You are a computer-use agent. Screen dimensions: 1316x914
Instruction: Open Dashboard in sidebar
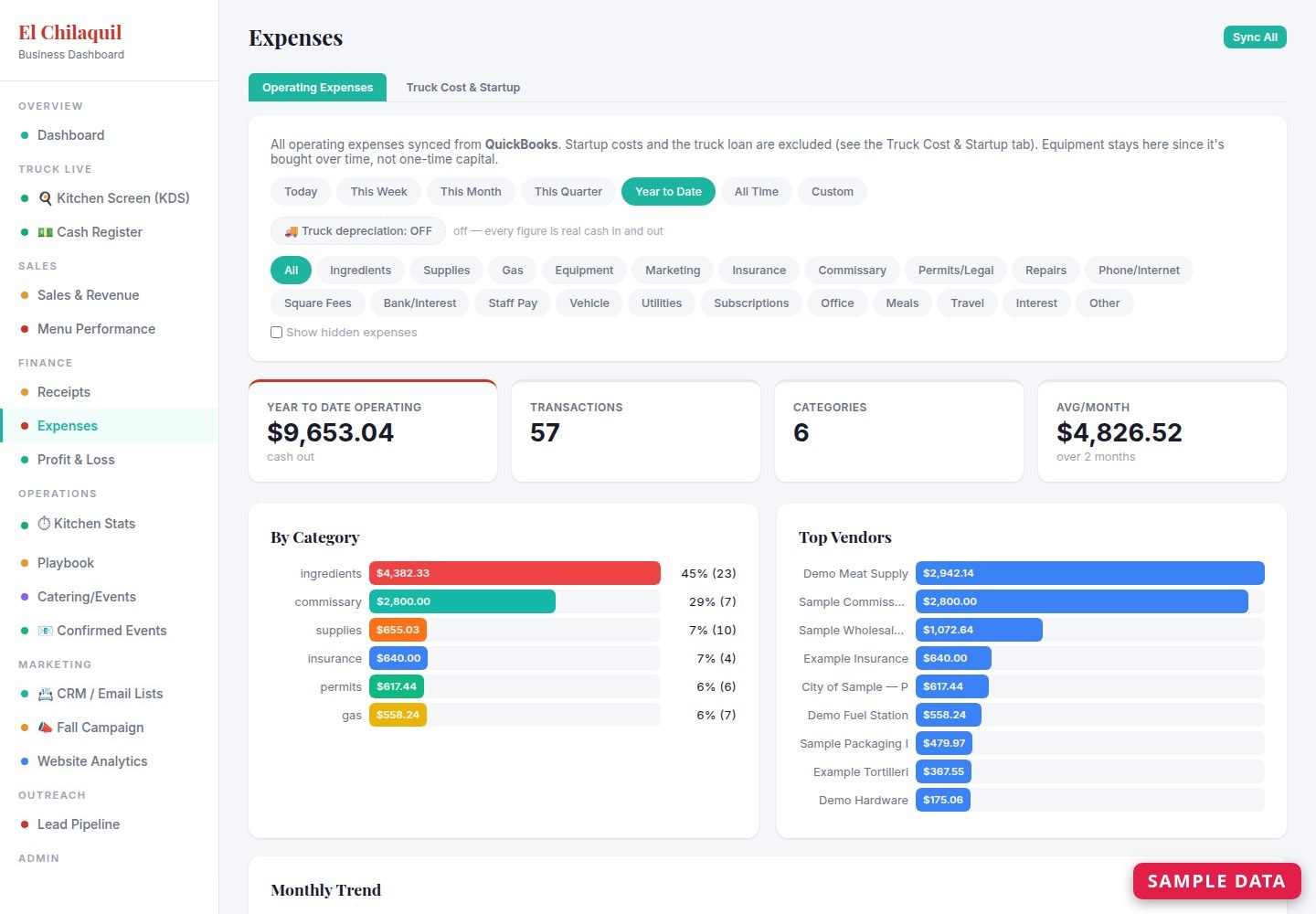(109, 135)
